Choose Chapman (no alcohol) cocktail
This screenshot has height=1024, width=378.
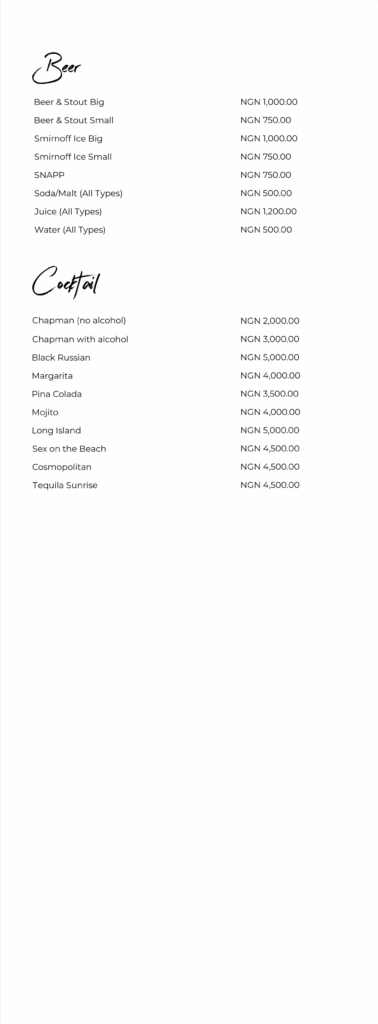point(79,321)
